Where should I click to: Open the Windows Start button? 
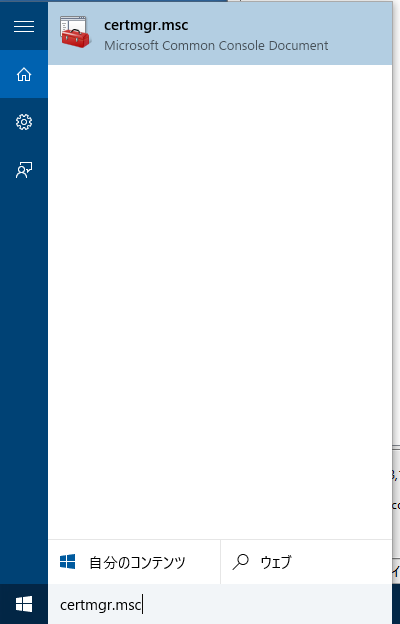pyautogui.click(x=24, y=604)
